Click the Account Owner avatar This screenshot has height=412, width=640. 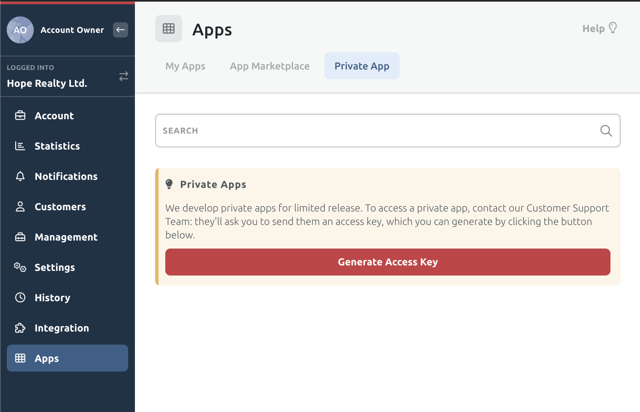click(x=20, y=30)
